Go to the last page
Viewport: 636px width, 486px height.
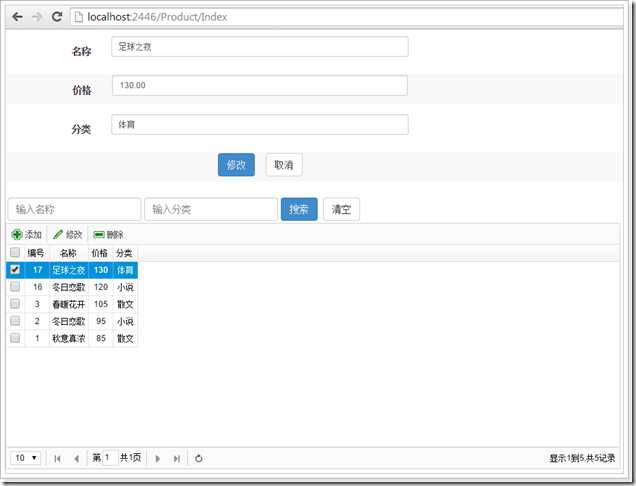tap(177, 458)
